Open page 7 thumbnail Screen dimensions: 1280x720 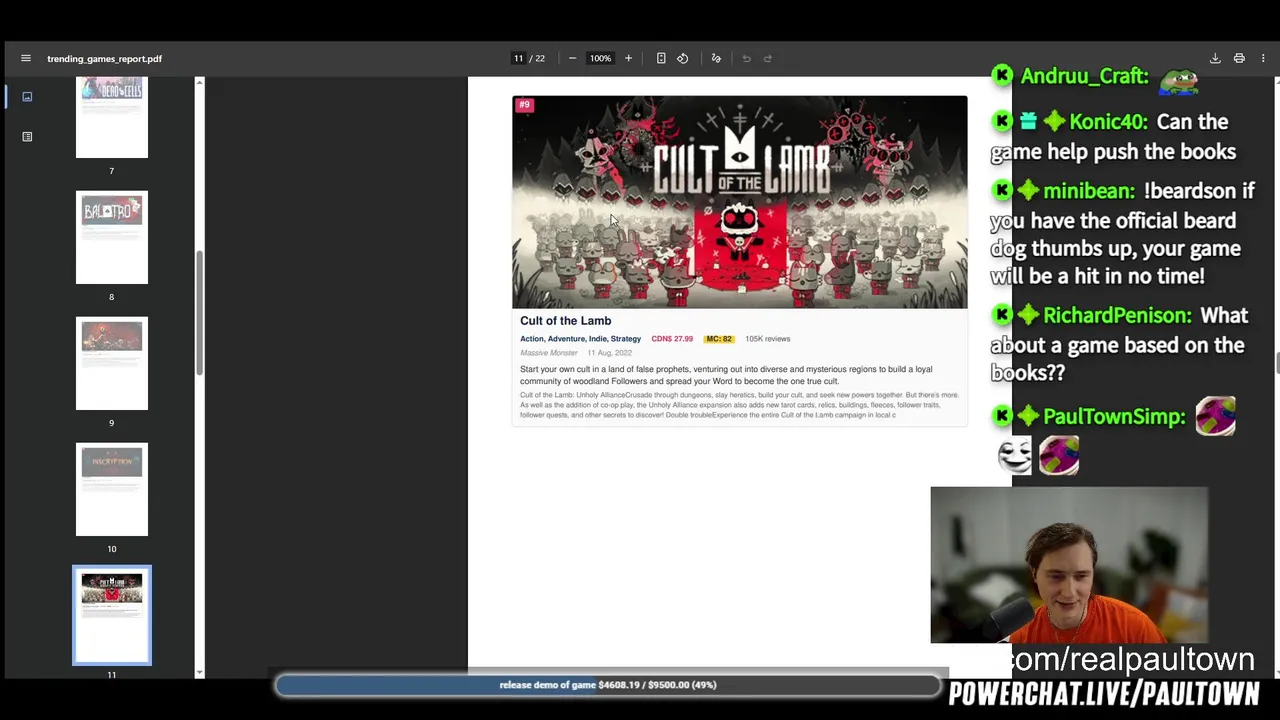112,117
